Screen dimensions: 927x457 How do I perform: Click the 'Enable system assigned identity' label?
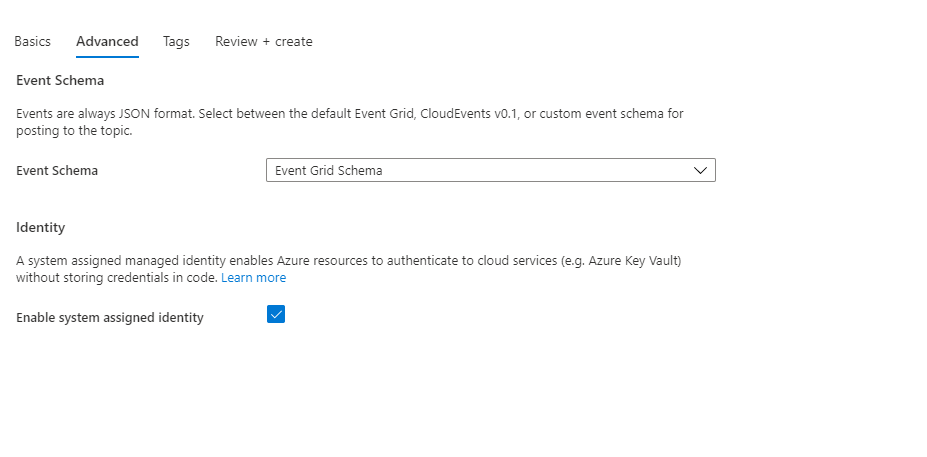110,318
